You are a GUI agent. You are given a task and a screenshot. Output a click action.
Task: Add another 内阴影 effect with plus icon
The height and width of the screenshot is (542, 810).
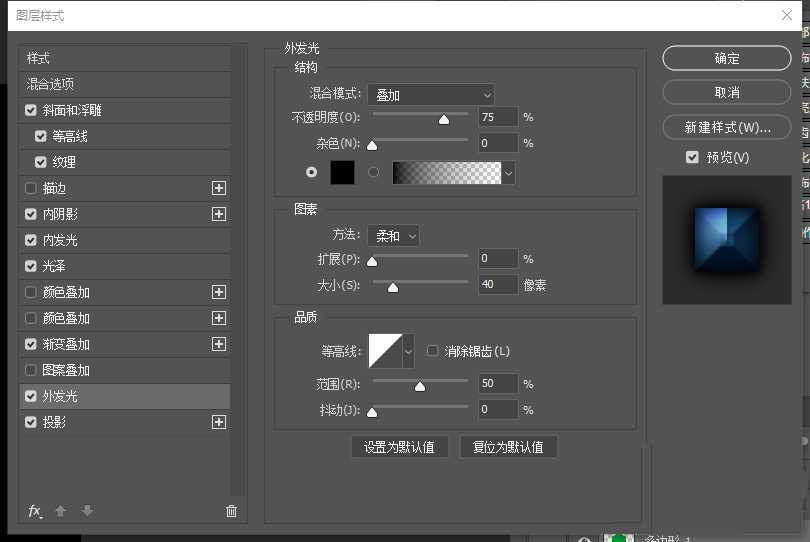click(219, 214)
